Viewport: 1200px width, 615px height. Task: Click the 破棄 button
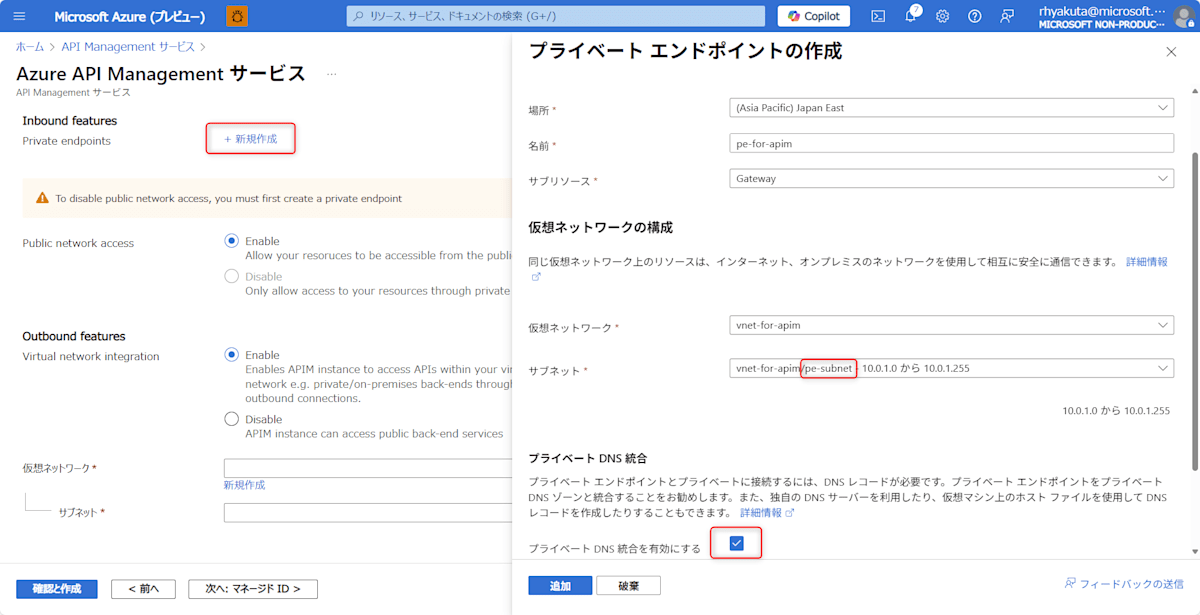628,586
